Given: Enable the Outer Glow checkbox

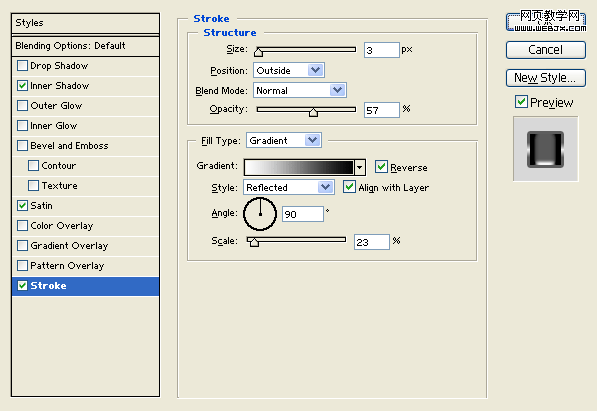Looking at the screenshot, I should [x=22, y=106].
